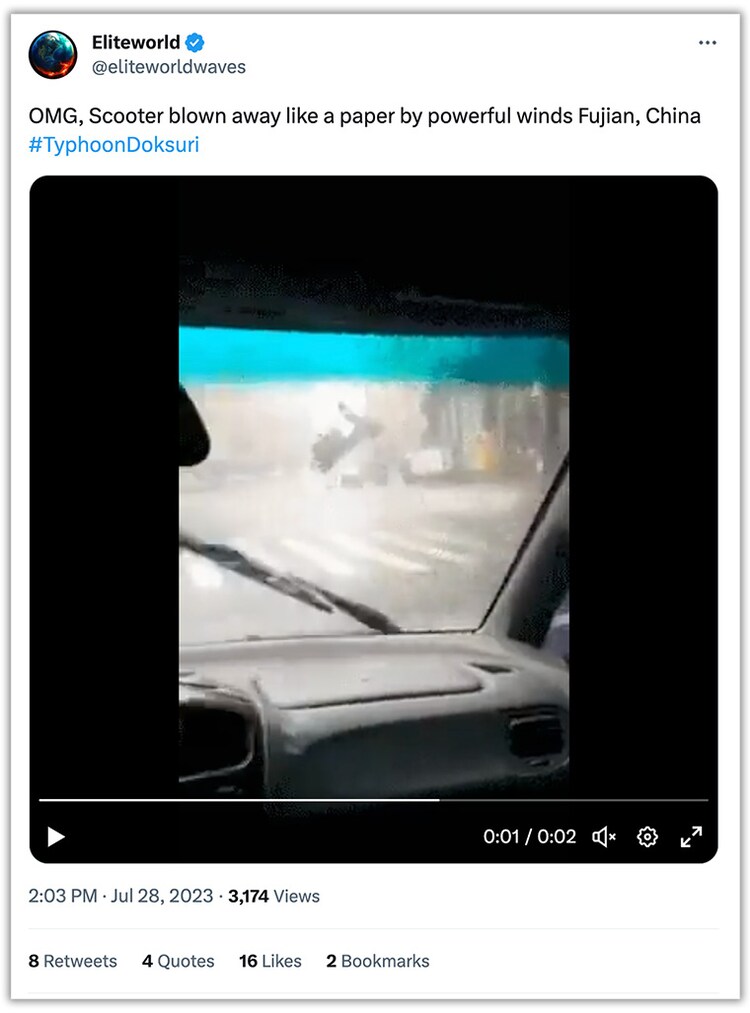Click the tweet text about Fujian scooter
This screenshot has width=750, height=1013.
click(x=364, y=116)
